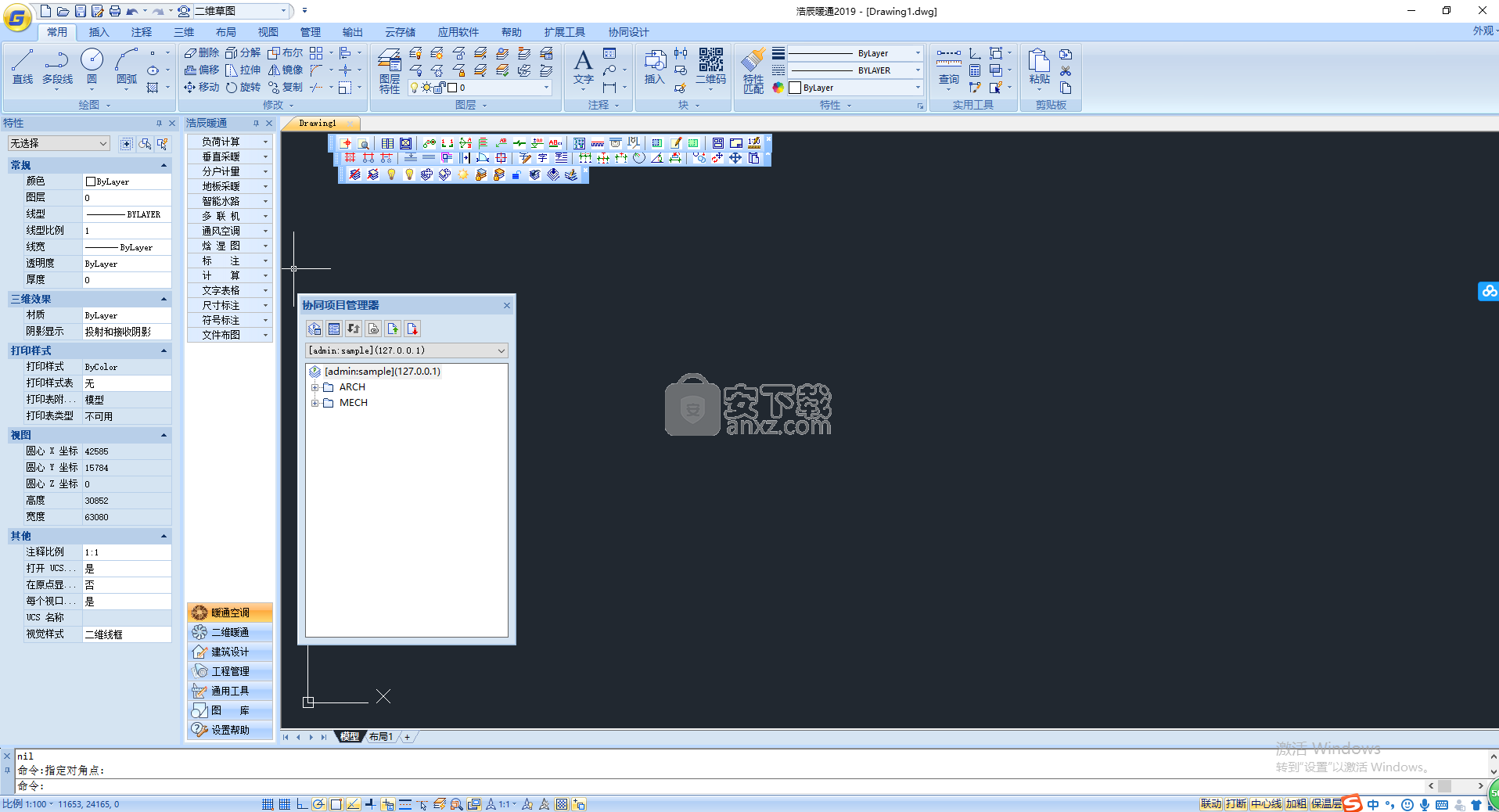Toggle polar tracking icon in status bar
This screenshot has width=1499, height=812.
(318, 804)
